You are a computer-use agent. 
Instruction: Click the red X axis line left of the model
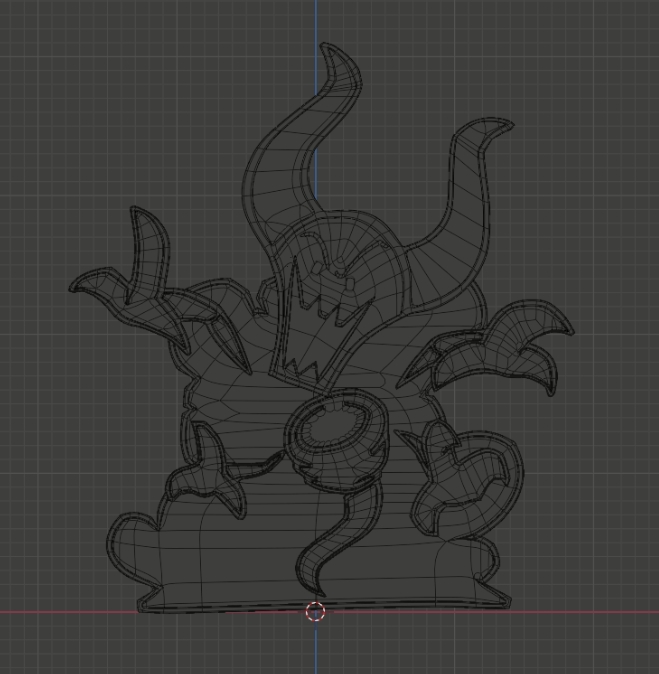[x=60, y=612]
